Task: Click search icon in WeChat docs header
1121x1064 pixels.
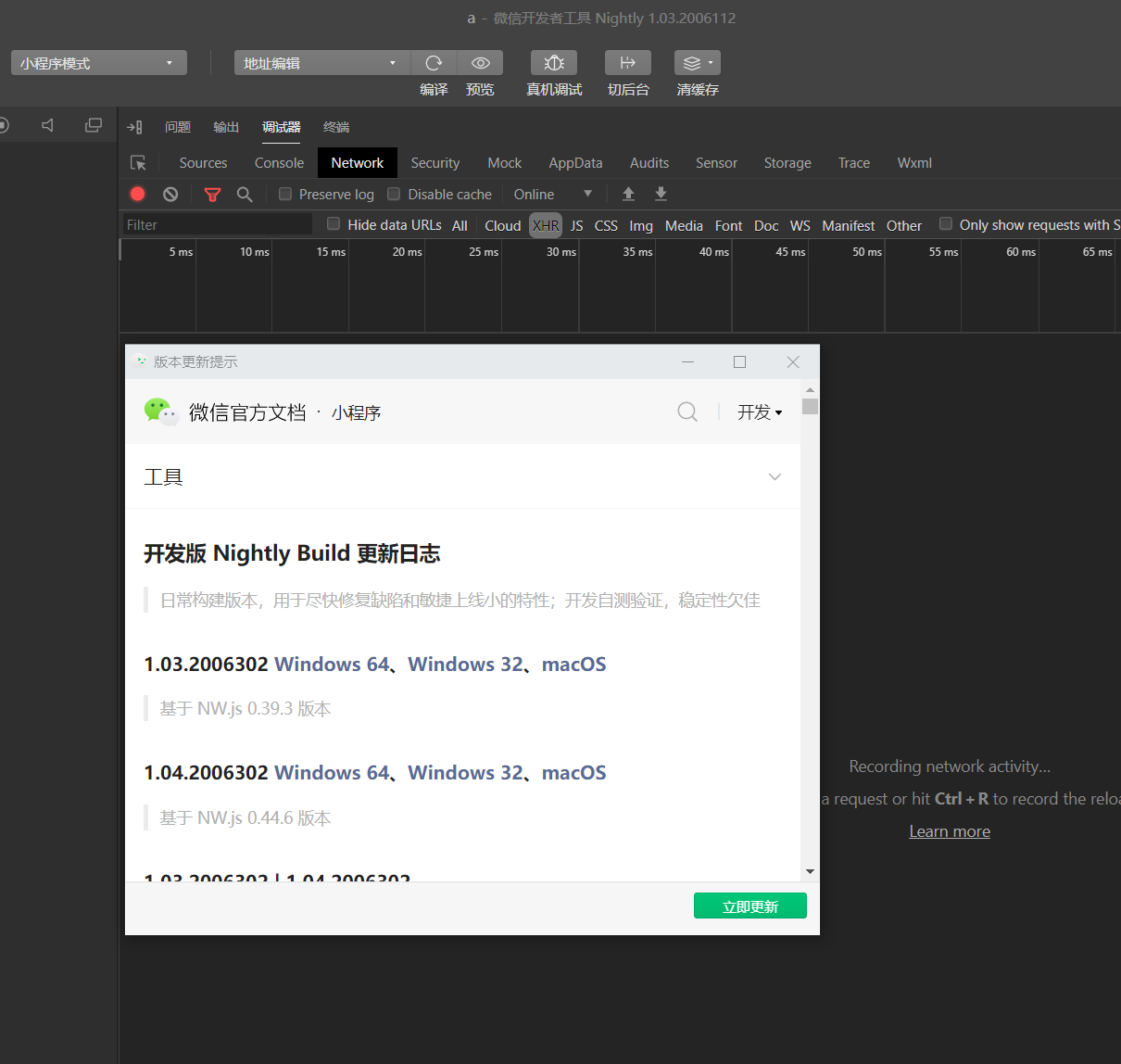Action: [x=687, y=412]
